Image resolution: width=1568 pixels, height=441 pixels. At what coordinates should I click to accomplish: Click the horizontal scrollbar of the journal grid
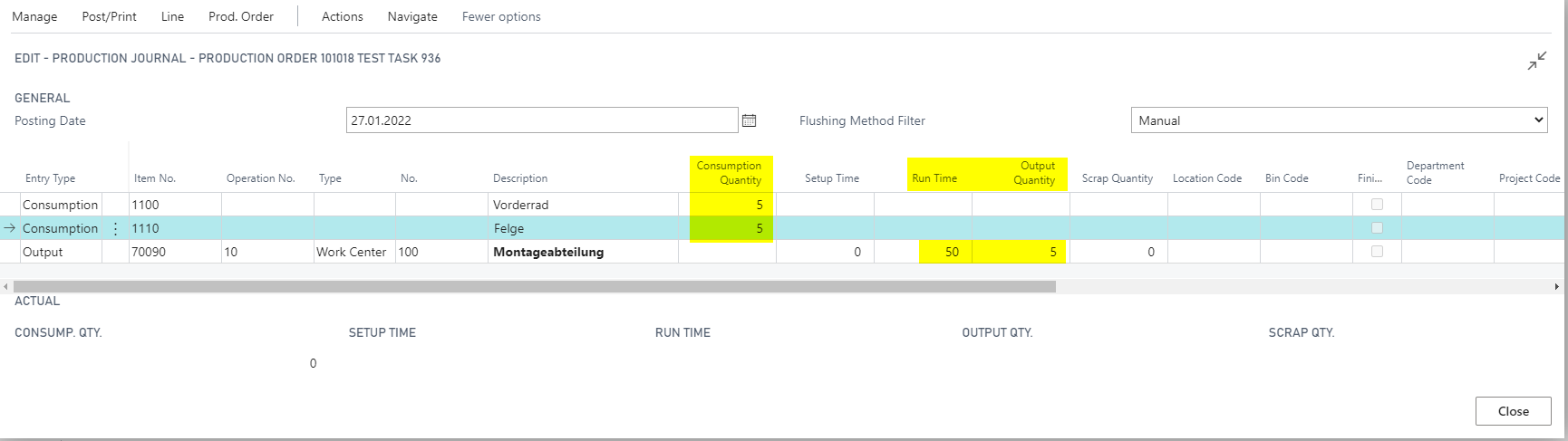point(535,286)
